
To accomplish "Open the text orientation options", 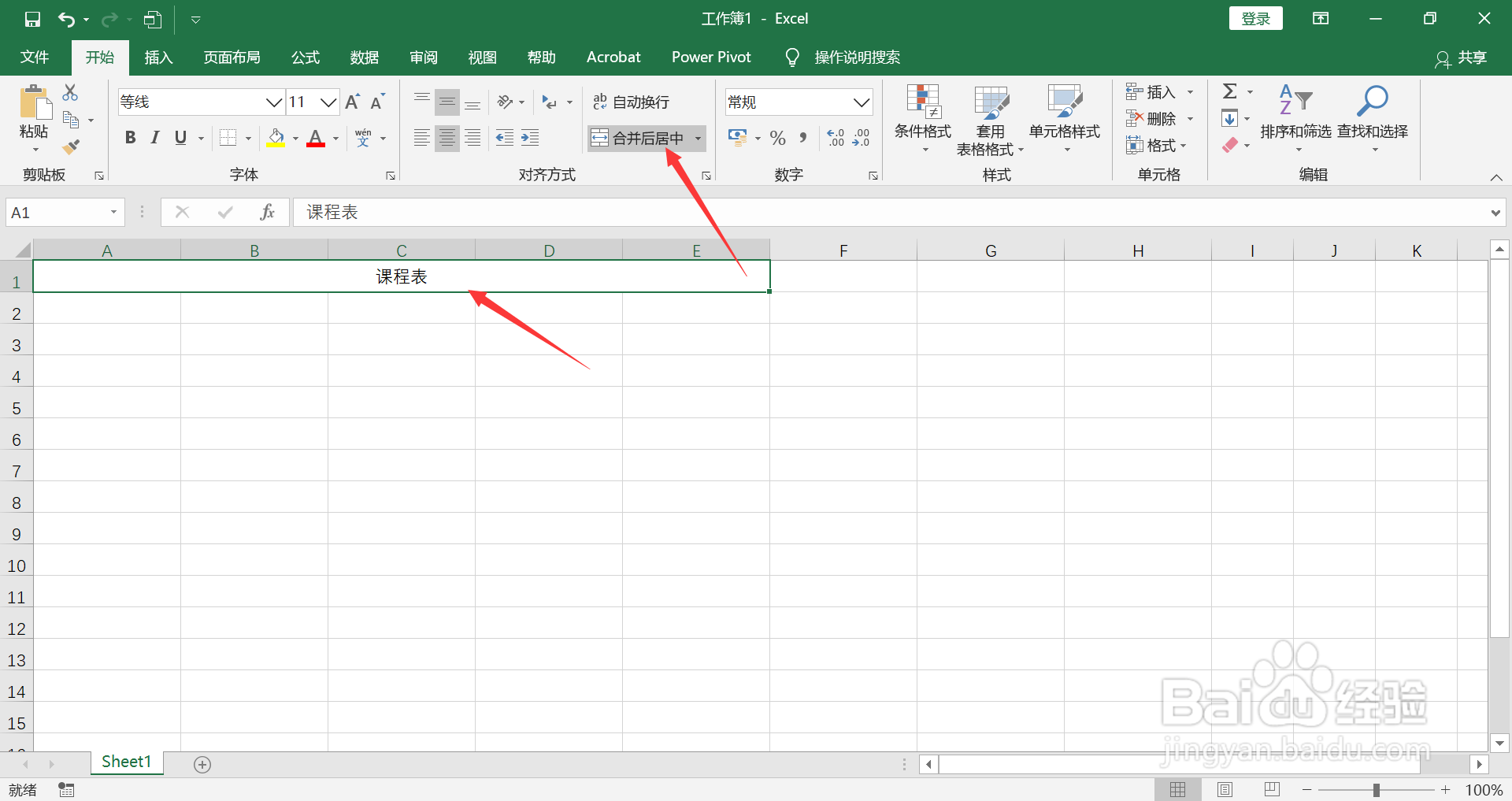I will [x=506, y=102].
